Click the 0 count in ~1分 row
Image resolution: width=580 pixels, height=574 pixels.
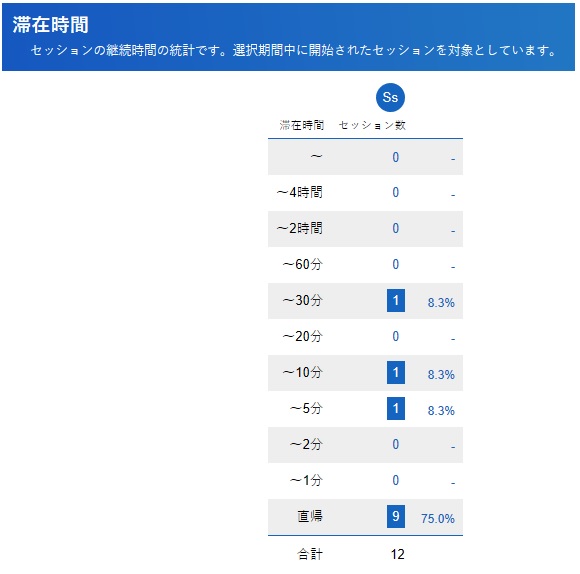click(x=396, y=480)
